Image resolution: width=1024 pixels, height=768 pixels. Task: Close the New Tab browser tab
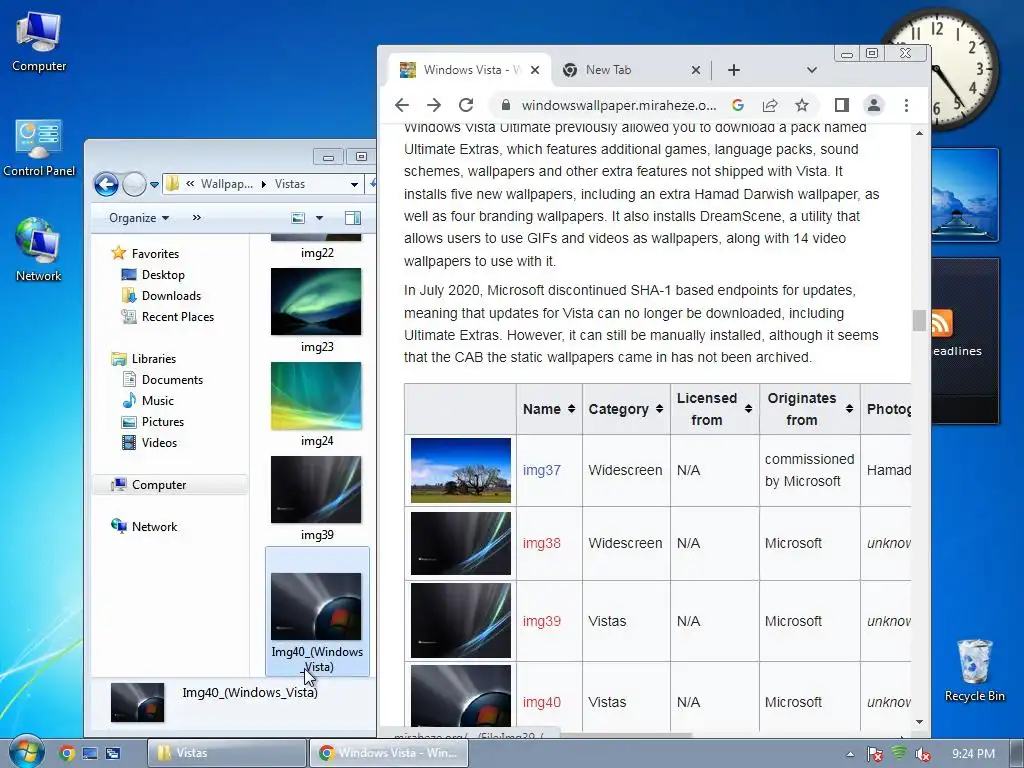696,70
